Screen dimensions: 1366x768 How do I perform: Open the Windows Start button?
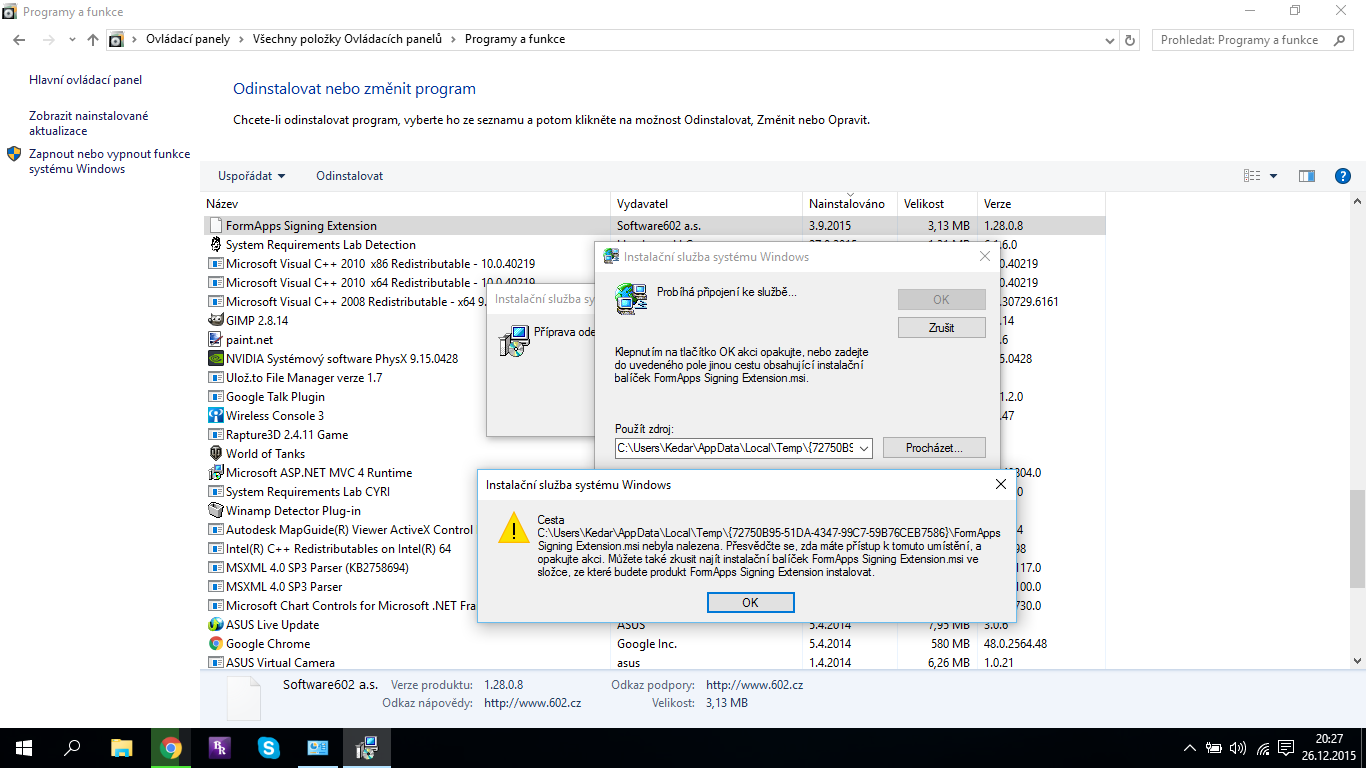point(24,748)
